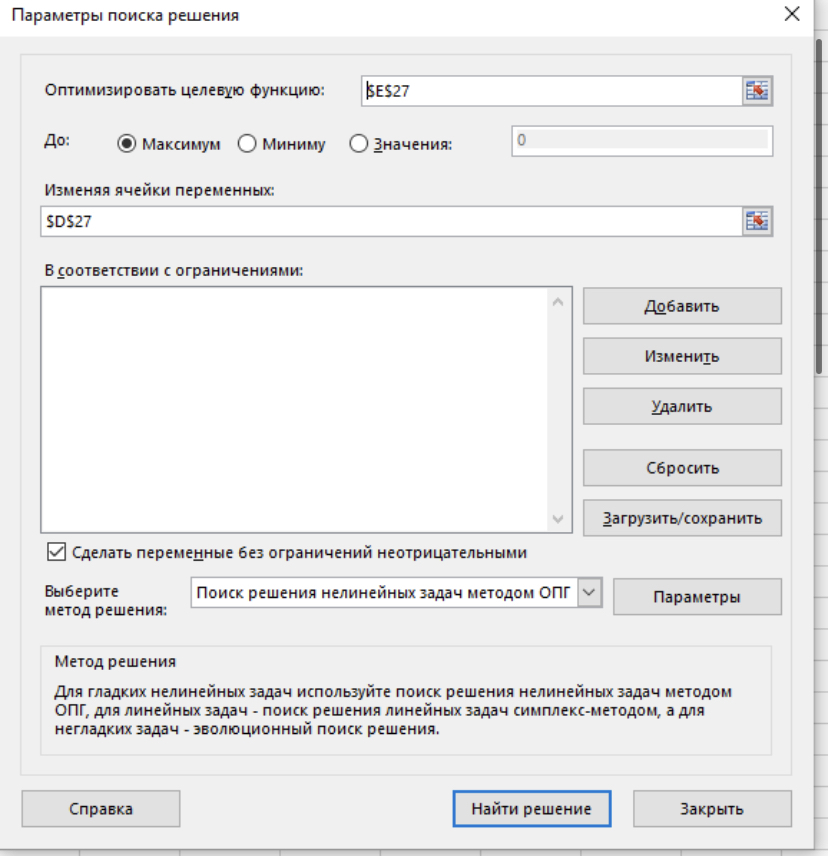This screenshot has width=828, height=857.
Task: Choose the Миниму radio option
Action: click(247, 144)
